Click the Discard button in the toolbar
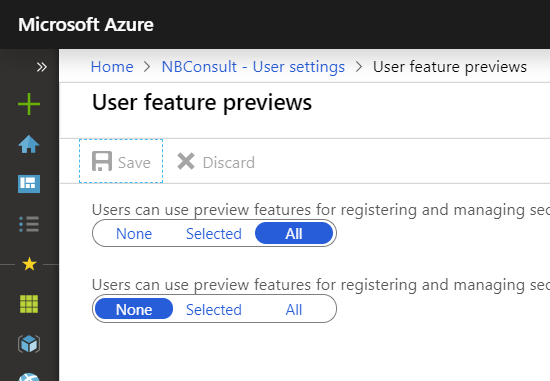The image size is (550, 381). (x=216, y=162)
